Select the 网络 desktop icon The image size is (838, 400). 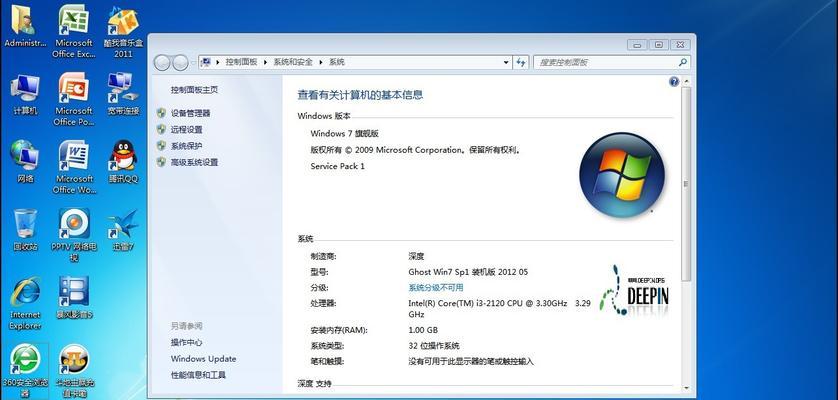pos(25,161)
